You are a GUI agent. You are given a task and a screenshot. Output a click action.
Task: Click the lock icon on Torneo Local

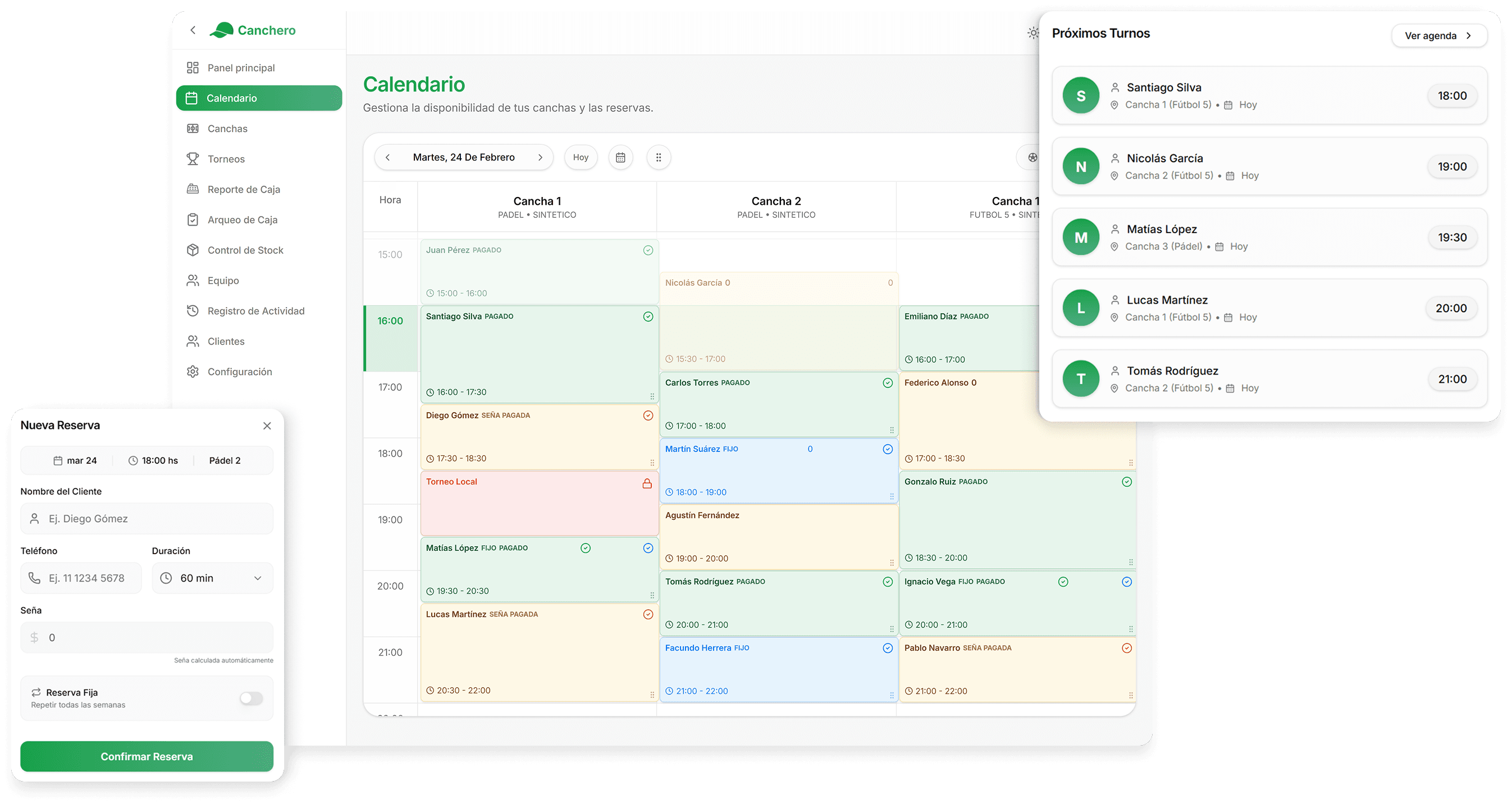(647, 483)
